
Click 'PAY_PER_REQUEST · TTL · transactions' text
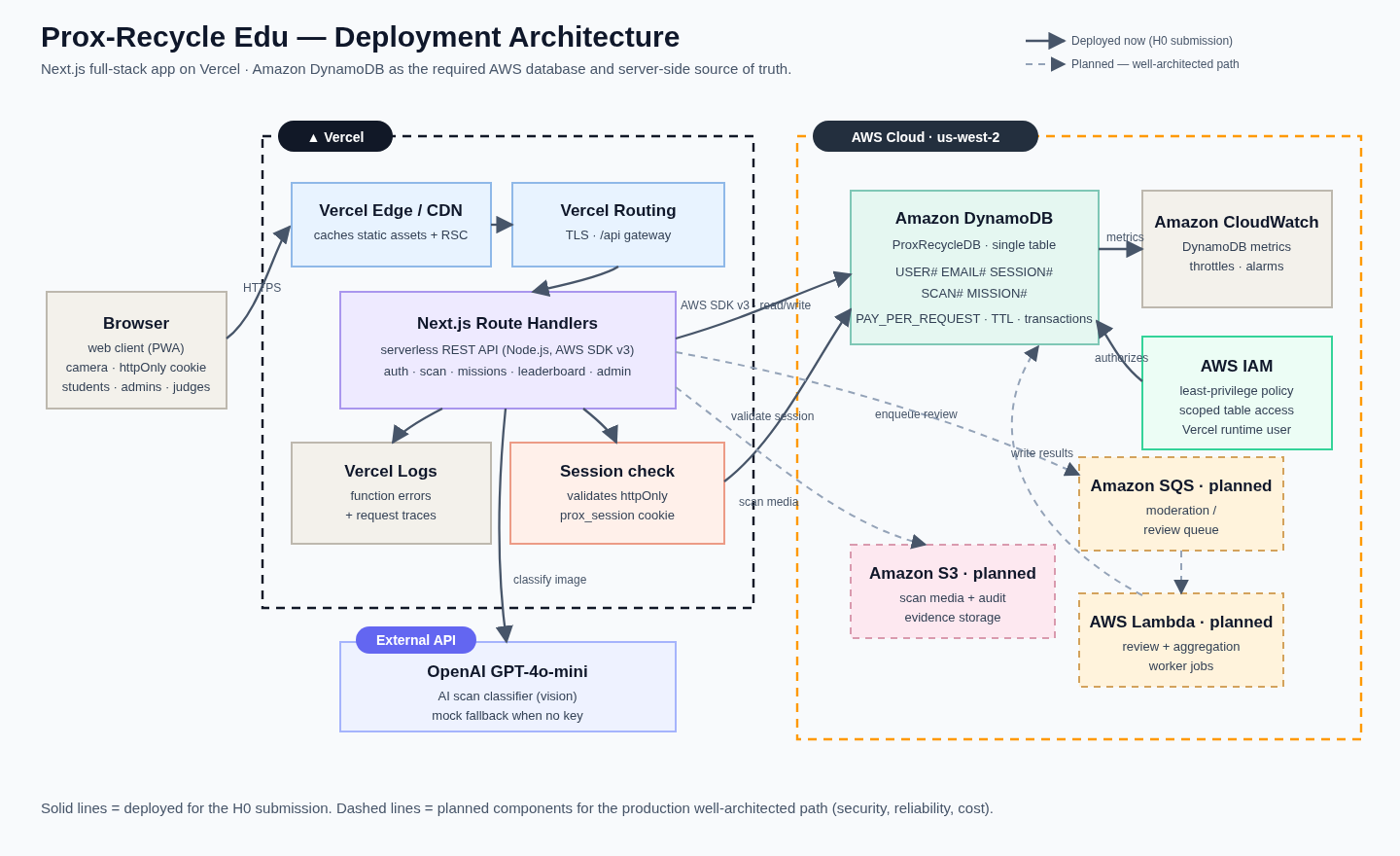pos(974,319)
